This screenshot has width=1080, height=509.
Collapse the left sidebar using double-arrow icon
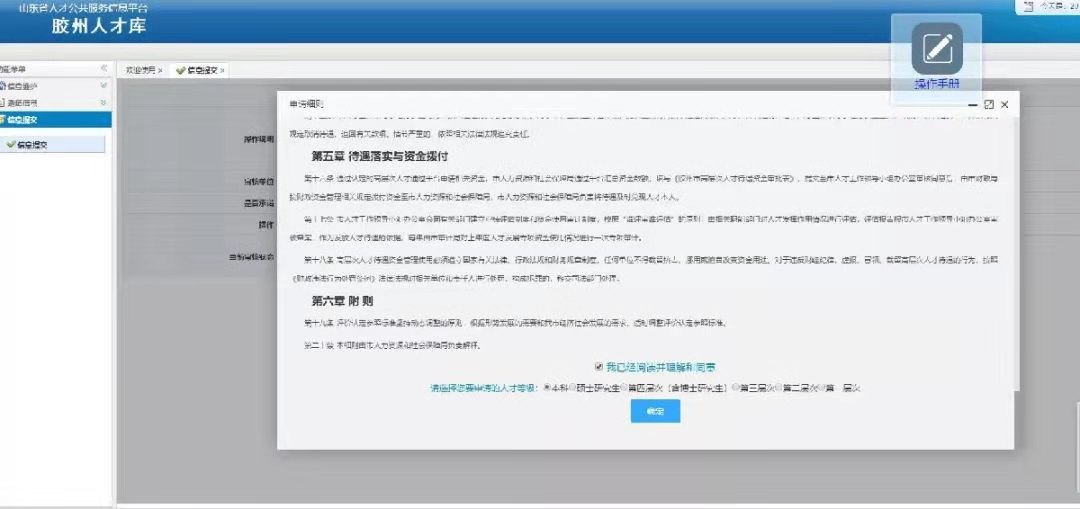coord(104,68)
